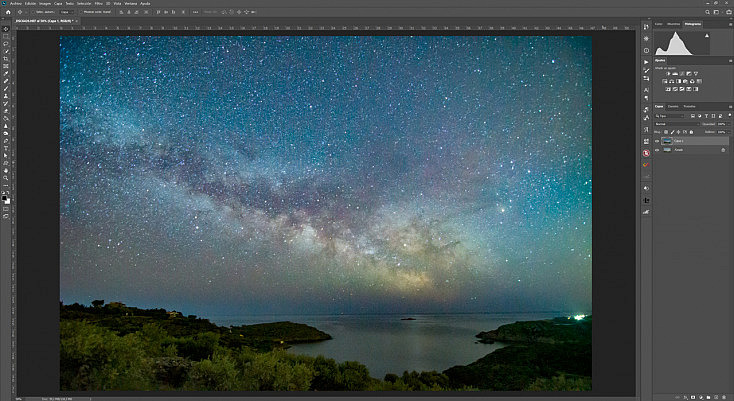Add a Curves adjustment layer
This screenshot has height=401, width=734.
coord(682,73)
